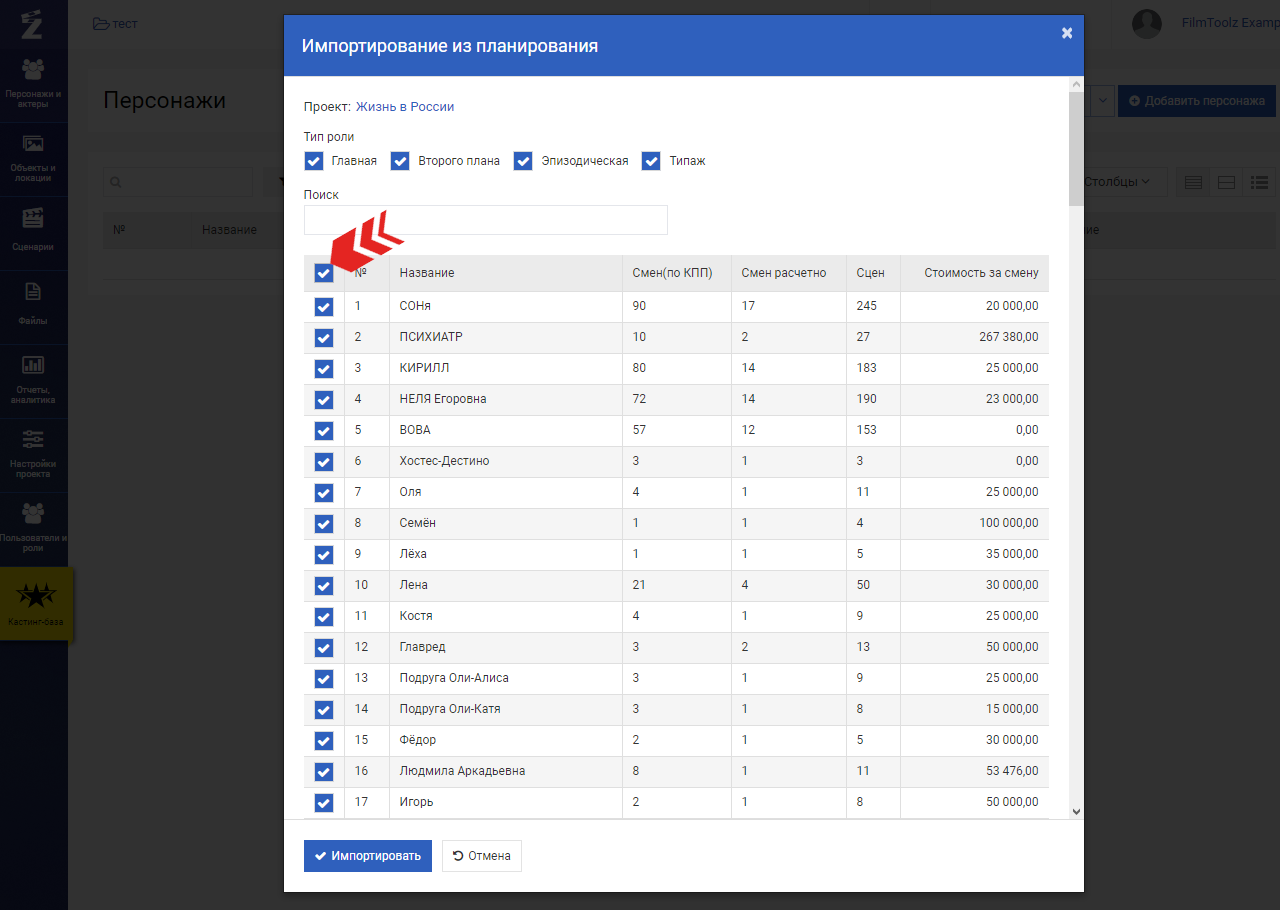Select the Костя name cell

point(506,616)
